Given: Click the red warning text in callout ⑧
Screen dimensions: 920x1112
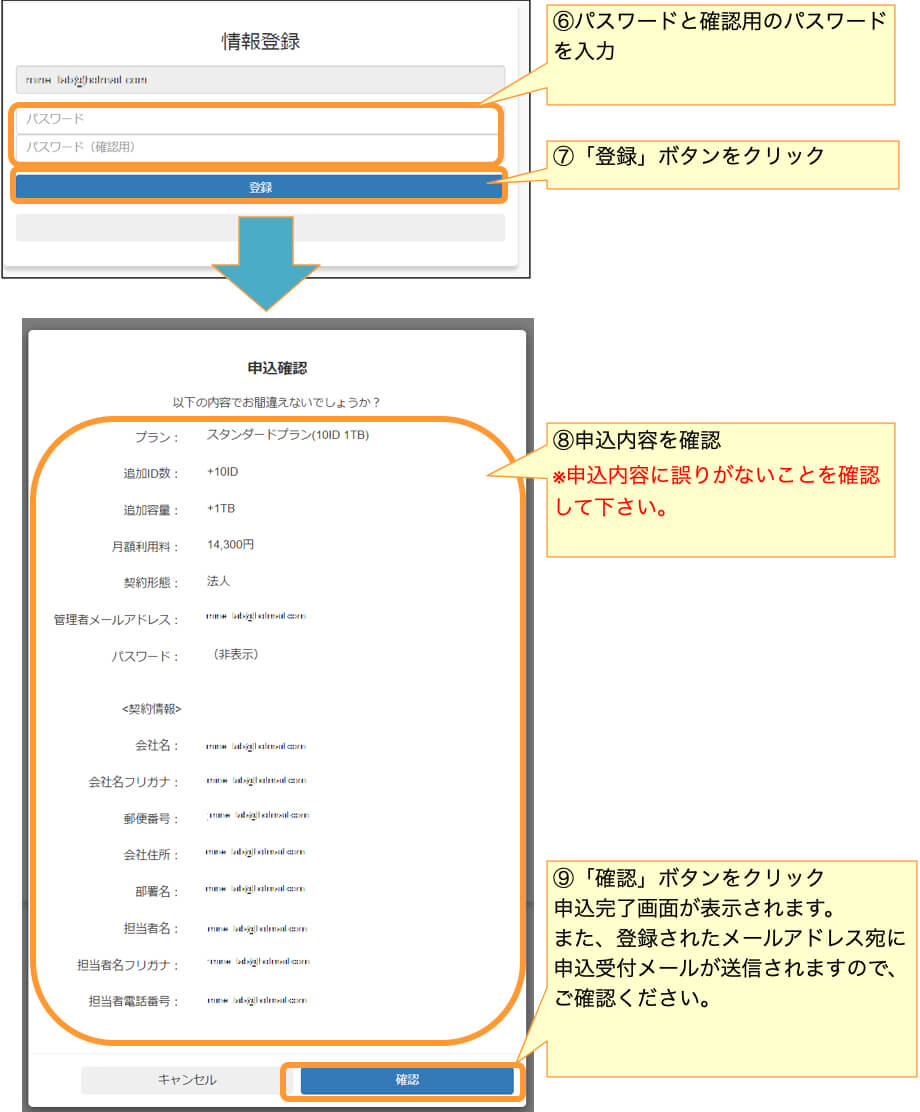Looking at the screenshot, I should click(718, 491).
